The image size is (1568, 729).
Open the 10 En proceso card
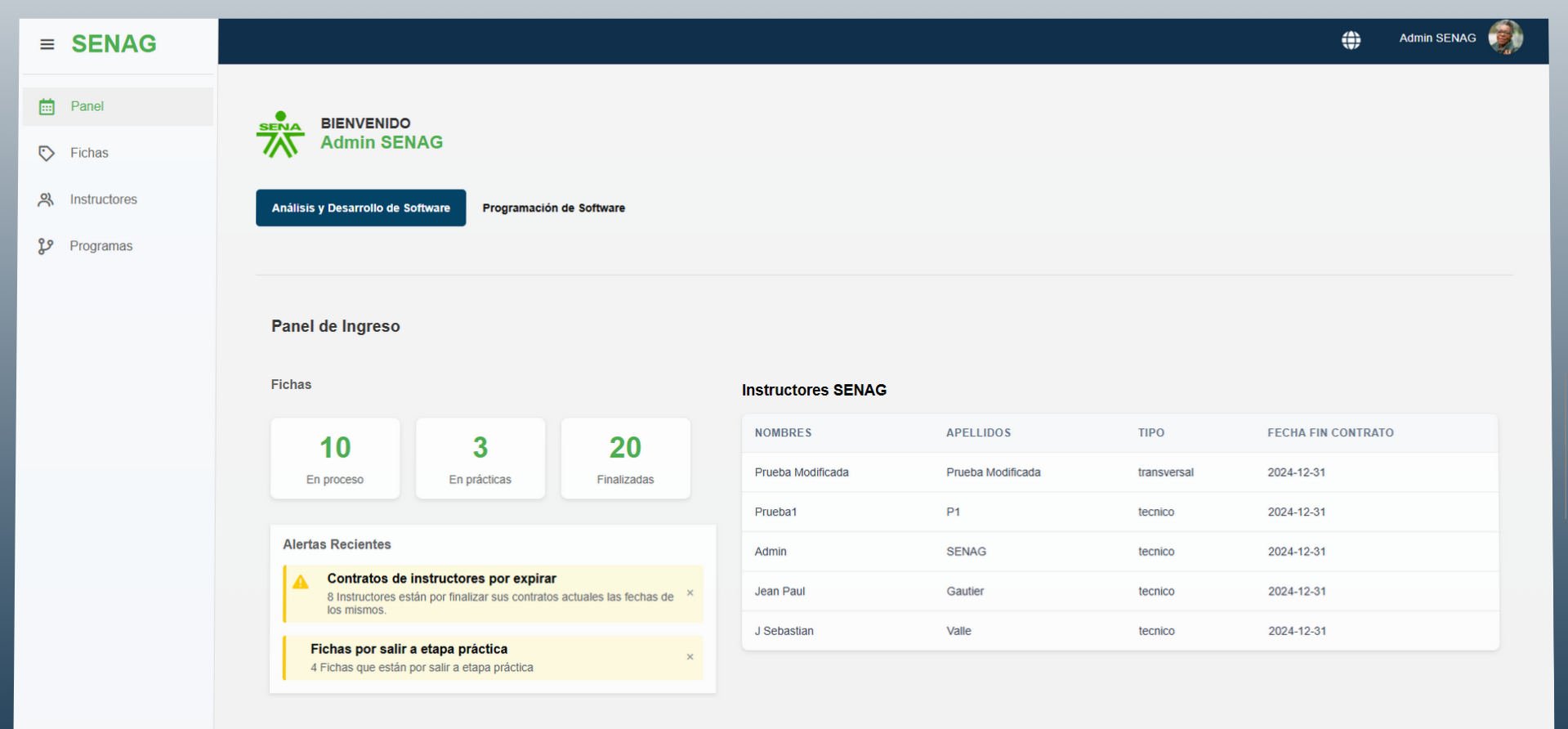click(335, 458)
